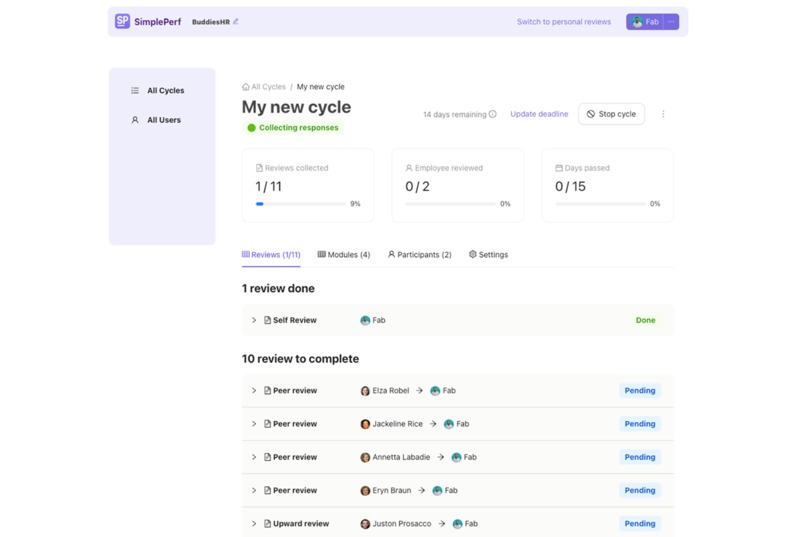Click the Reviews collected progress bar
This screenshot has width=806, height=537.
click(x=301, y=204)
